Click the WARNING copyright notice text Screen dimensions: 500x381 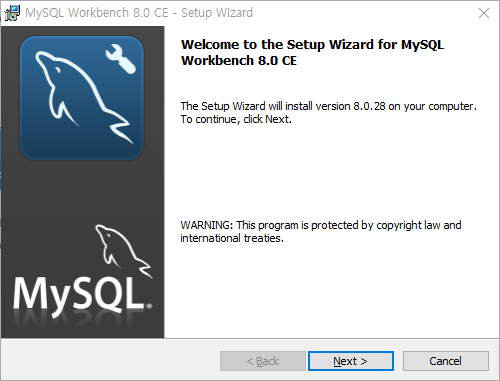click(x=321, y=231)
